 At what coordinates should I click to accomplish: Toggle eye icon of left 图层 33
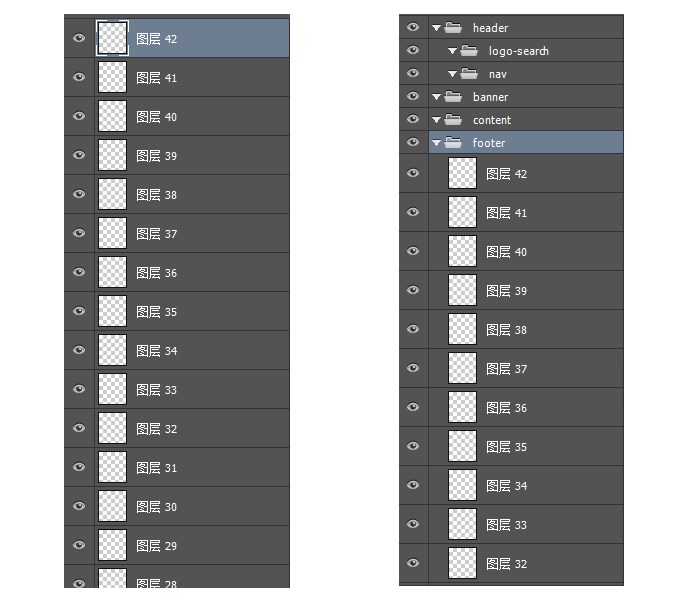(79, 389)
